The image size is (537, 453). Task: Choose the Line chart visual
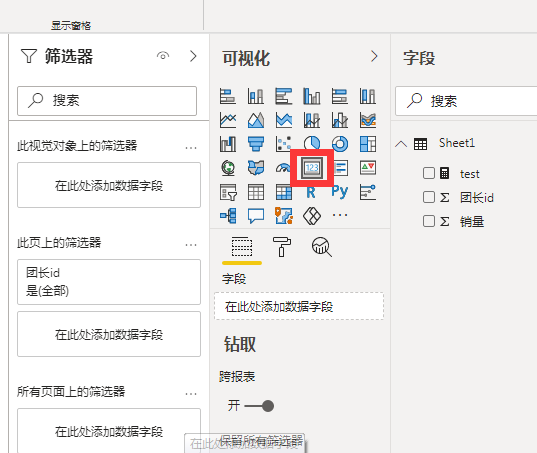tap(228, 120)
